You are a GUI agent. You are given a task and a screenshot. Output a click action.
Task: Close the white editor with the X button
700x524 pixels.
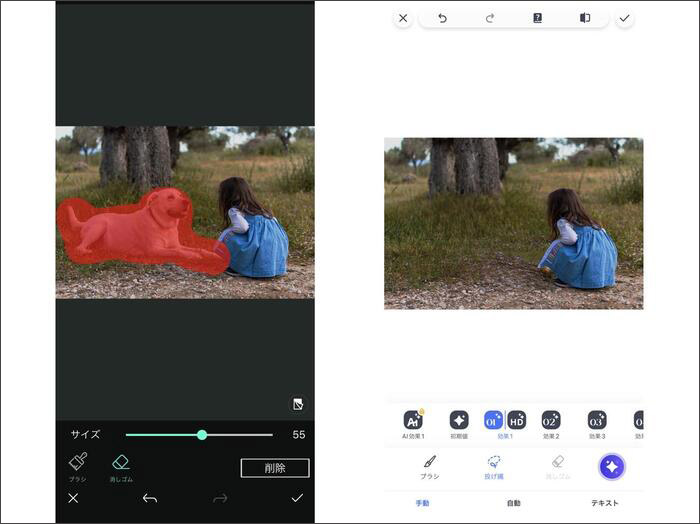tap(403, 18)
